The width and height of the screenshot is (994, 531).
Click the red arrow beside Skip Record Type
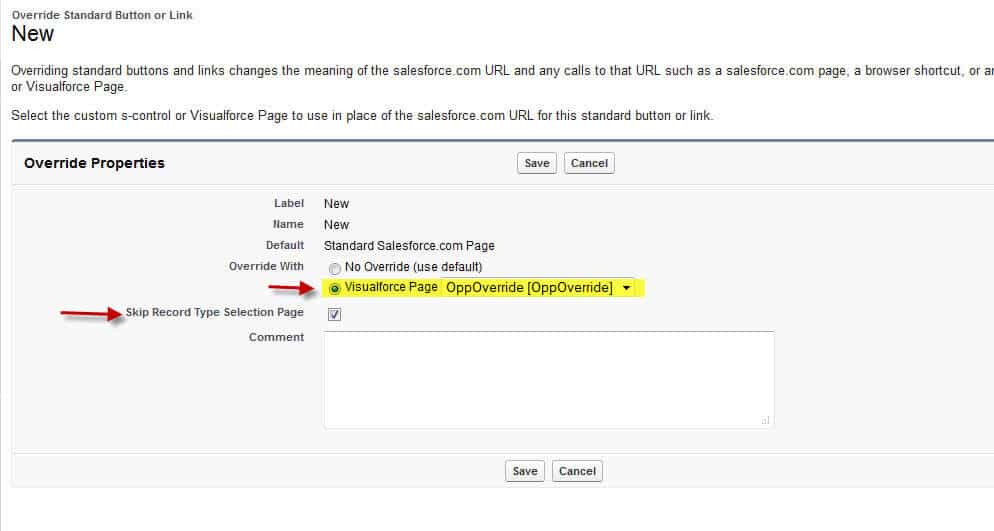[x=90, y=314]
